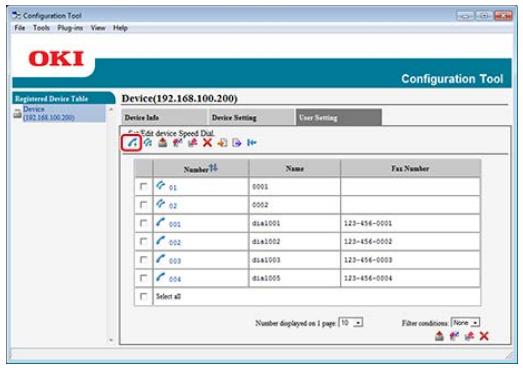
Task: Switch to the Device Info tab
Action: 164,117
